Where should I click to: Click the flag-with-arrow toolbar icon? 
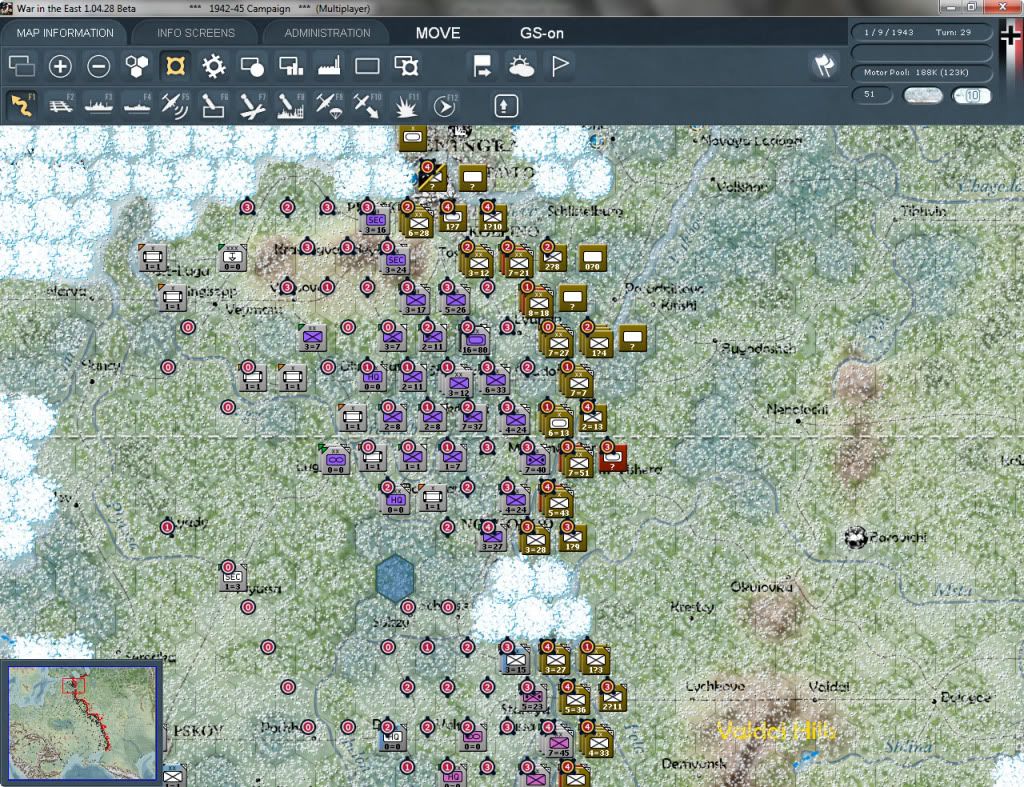(482, 66)
